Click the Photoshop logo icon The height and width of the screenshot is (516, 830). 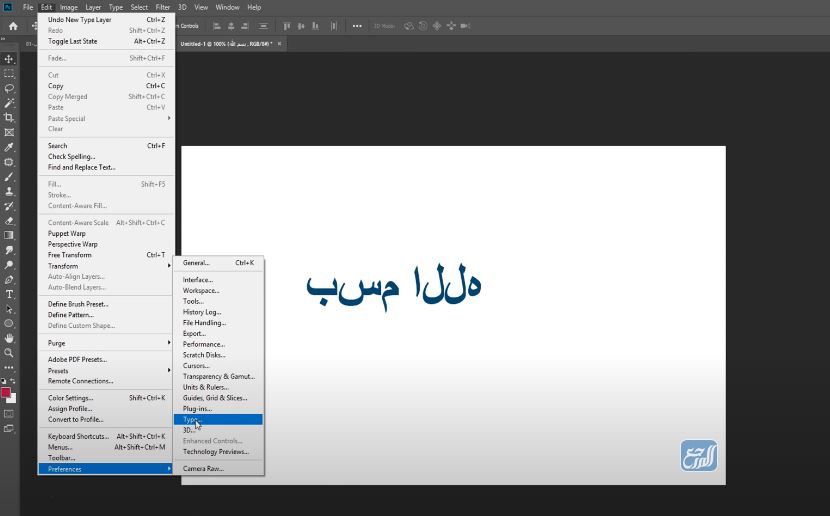pos(8,7)
